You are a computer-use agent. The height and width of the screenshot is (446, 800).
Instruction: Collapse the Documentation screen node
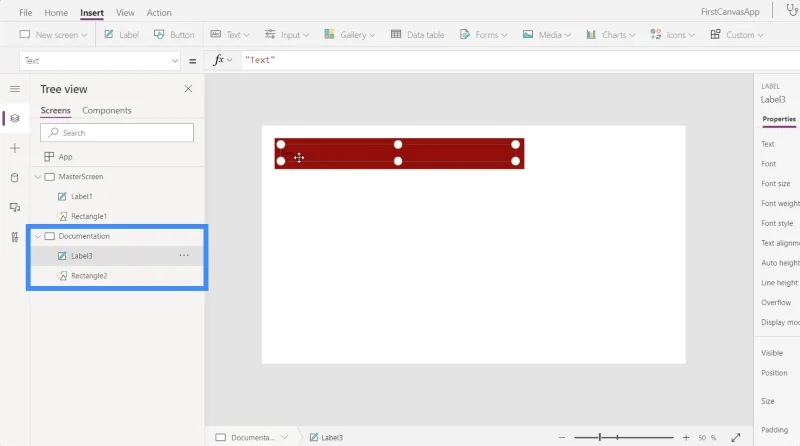(38, 236)
